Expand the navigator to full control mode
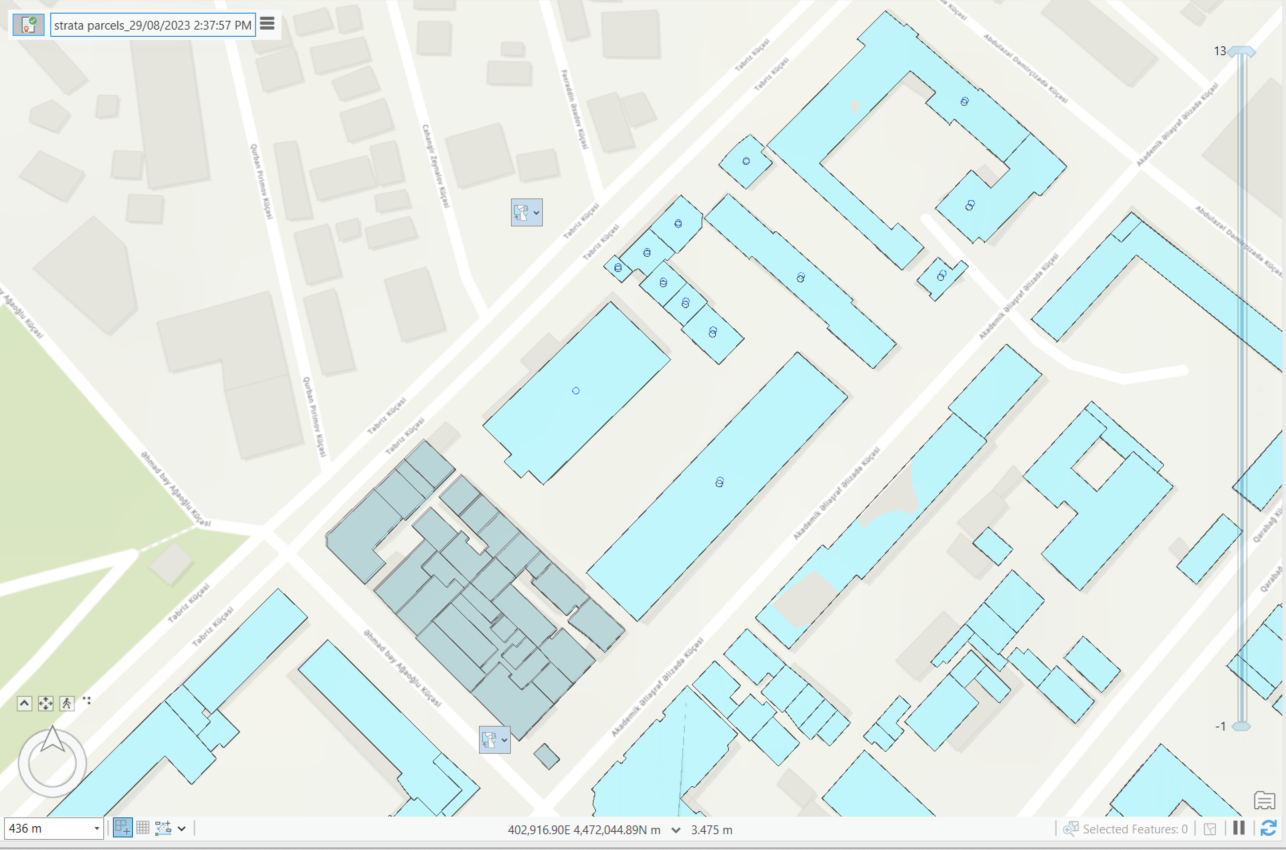1286x850 pixels. click(45, 703)
